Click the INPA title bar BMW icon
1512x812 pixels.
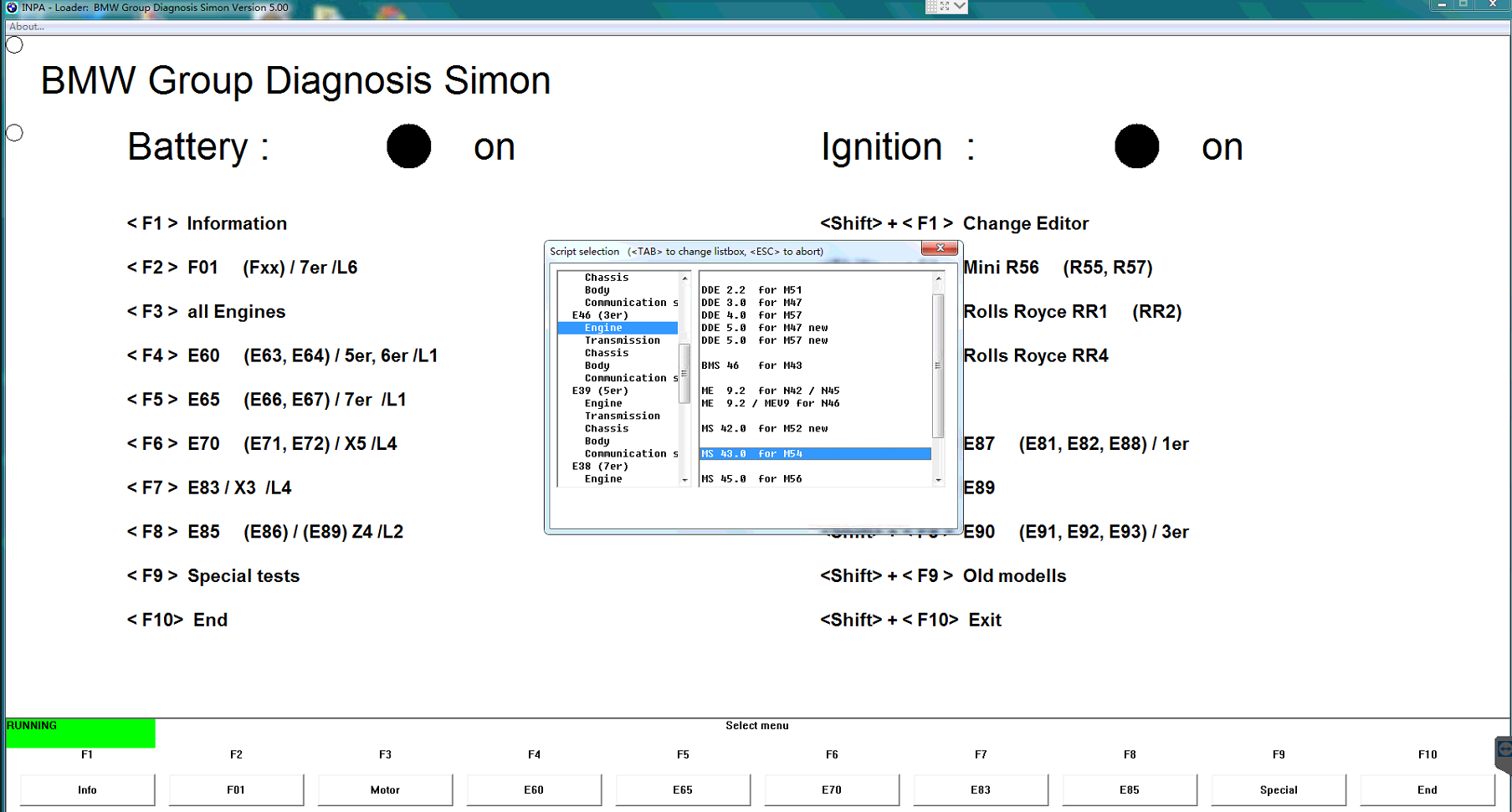click(12, 8)
